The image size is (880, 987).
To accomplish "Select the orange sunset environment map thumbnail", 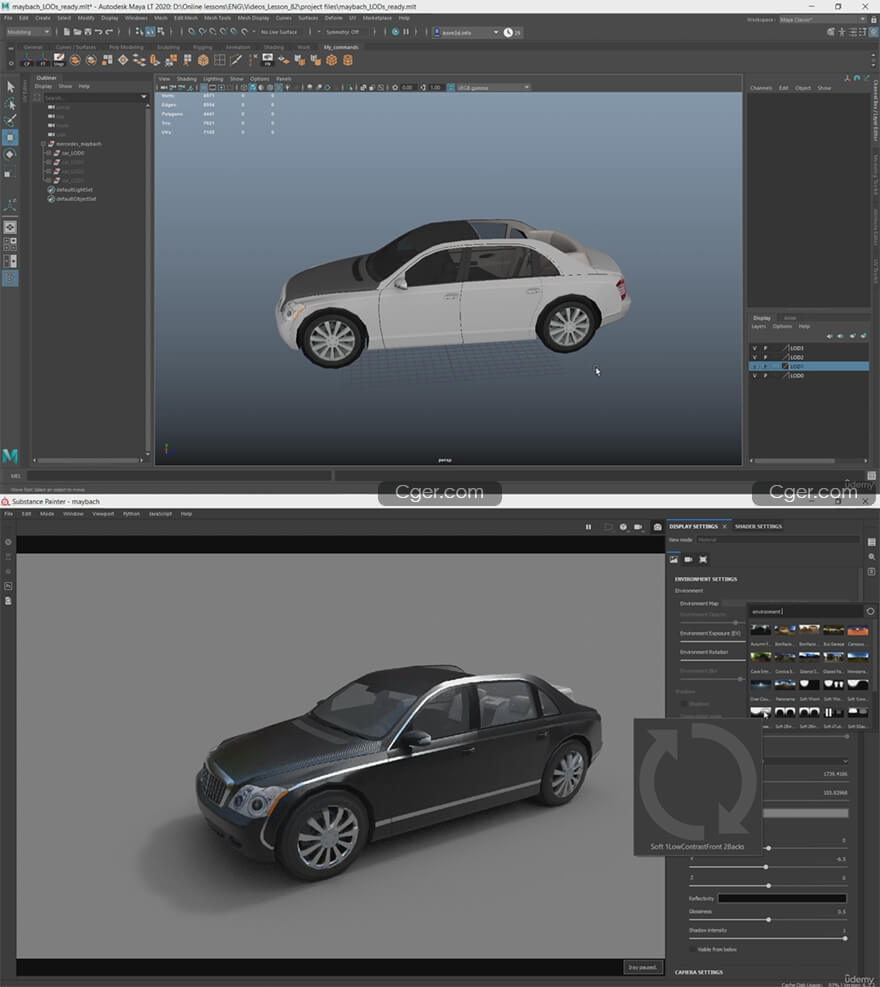I will click(x=857, y=631).
